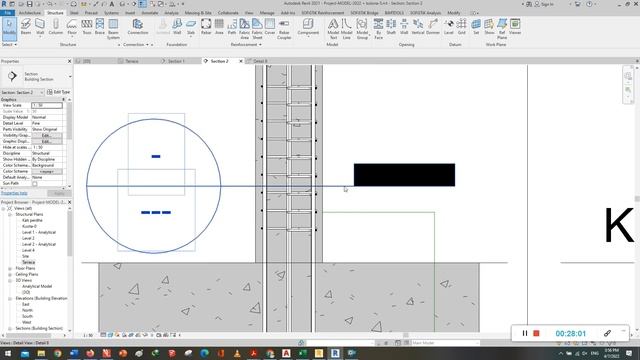Stop the screen recording
Image resolution: width=640 pixels, height=360 pixels.
tap(536, 333)
